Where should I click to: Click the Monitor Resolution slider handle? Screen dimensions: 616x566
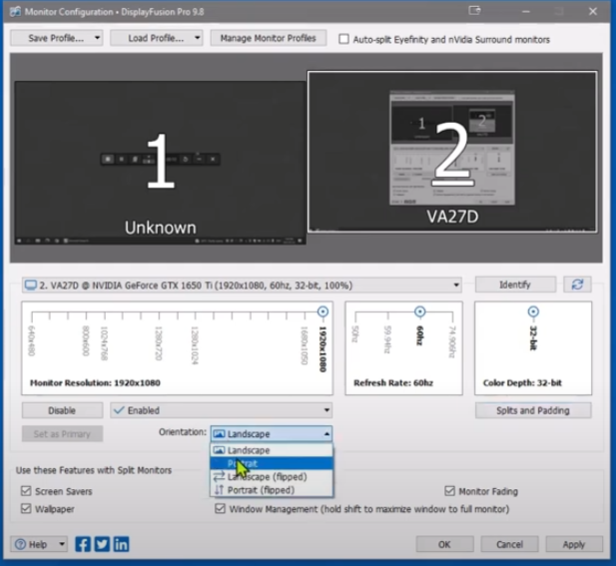coord(323,312)
